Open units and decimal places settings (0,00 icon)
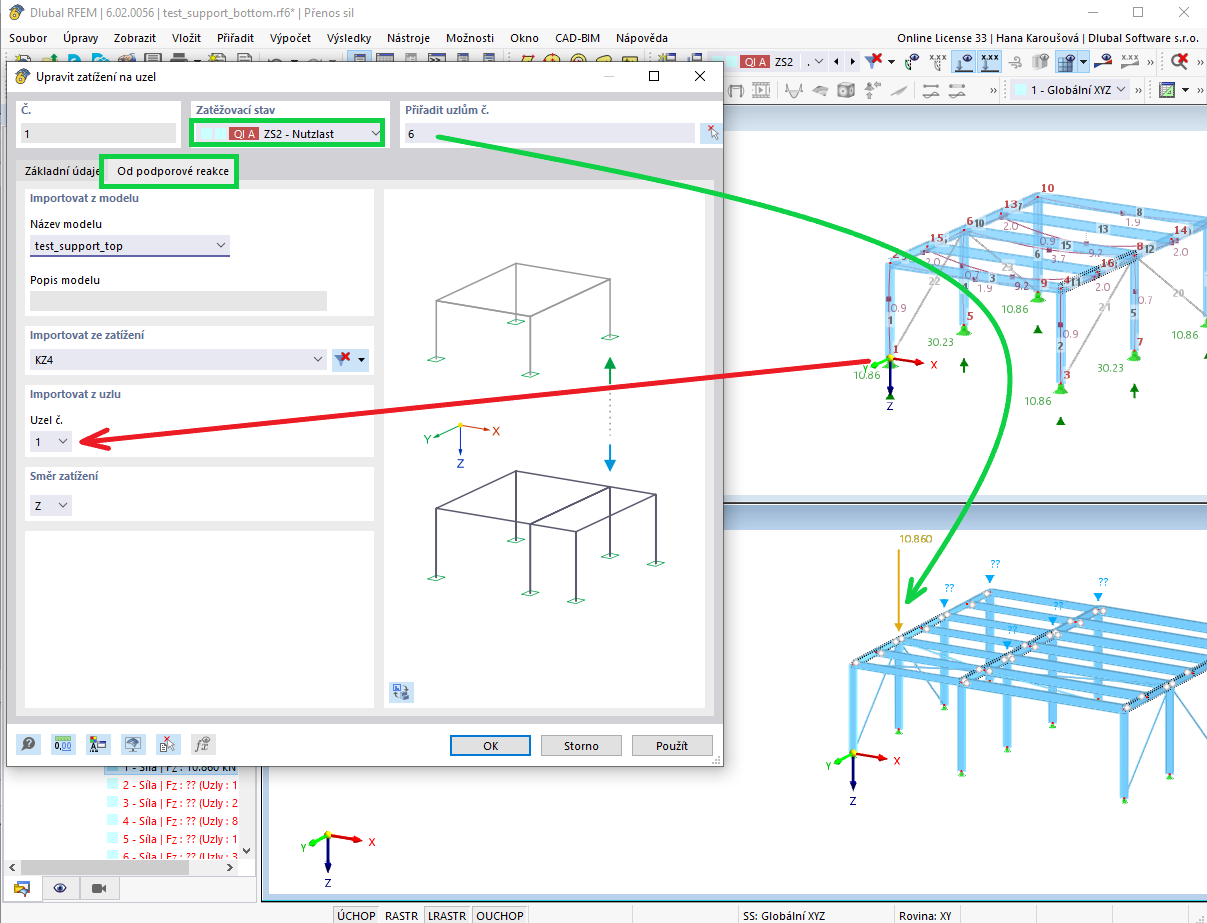This screenshot has height=923, width=1207. pos(63,744)
